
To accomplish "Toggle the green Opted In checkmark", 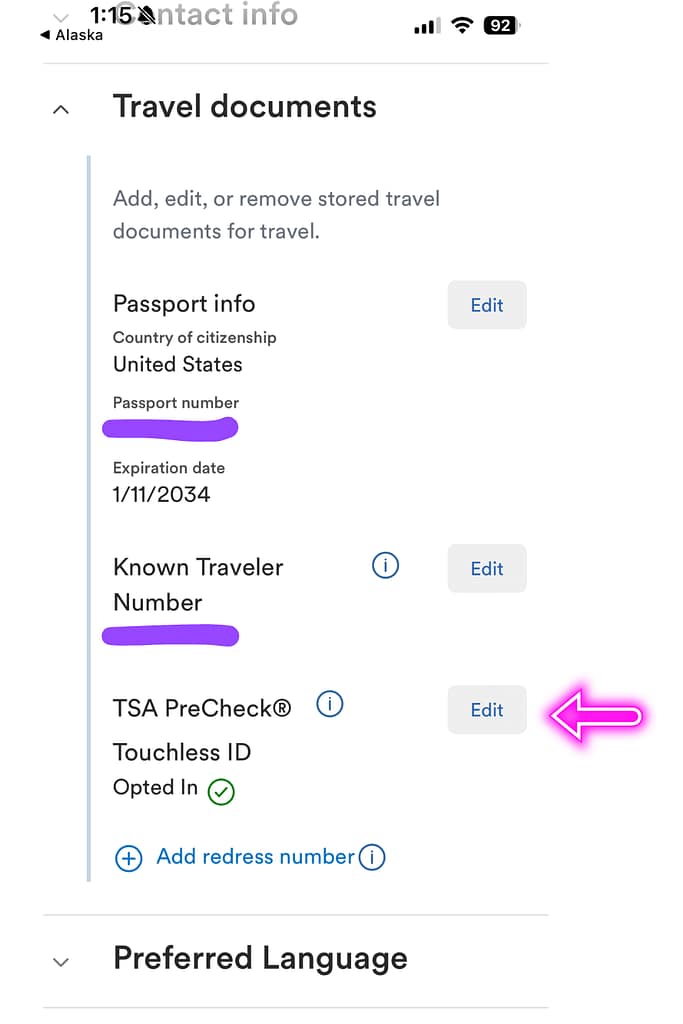I will [x=222, y=791].
